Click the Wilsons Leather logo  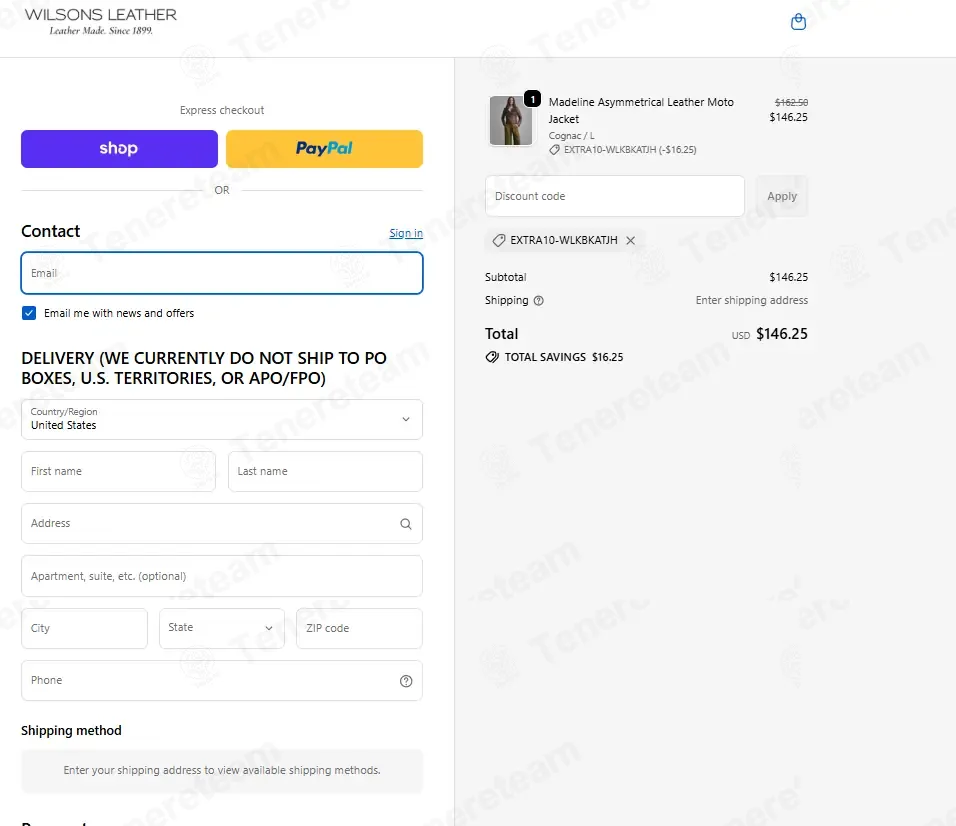101,21
